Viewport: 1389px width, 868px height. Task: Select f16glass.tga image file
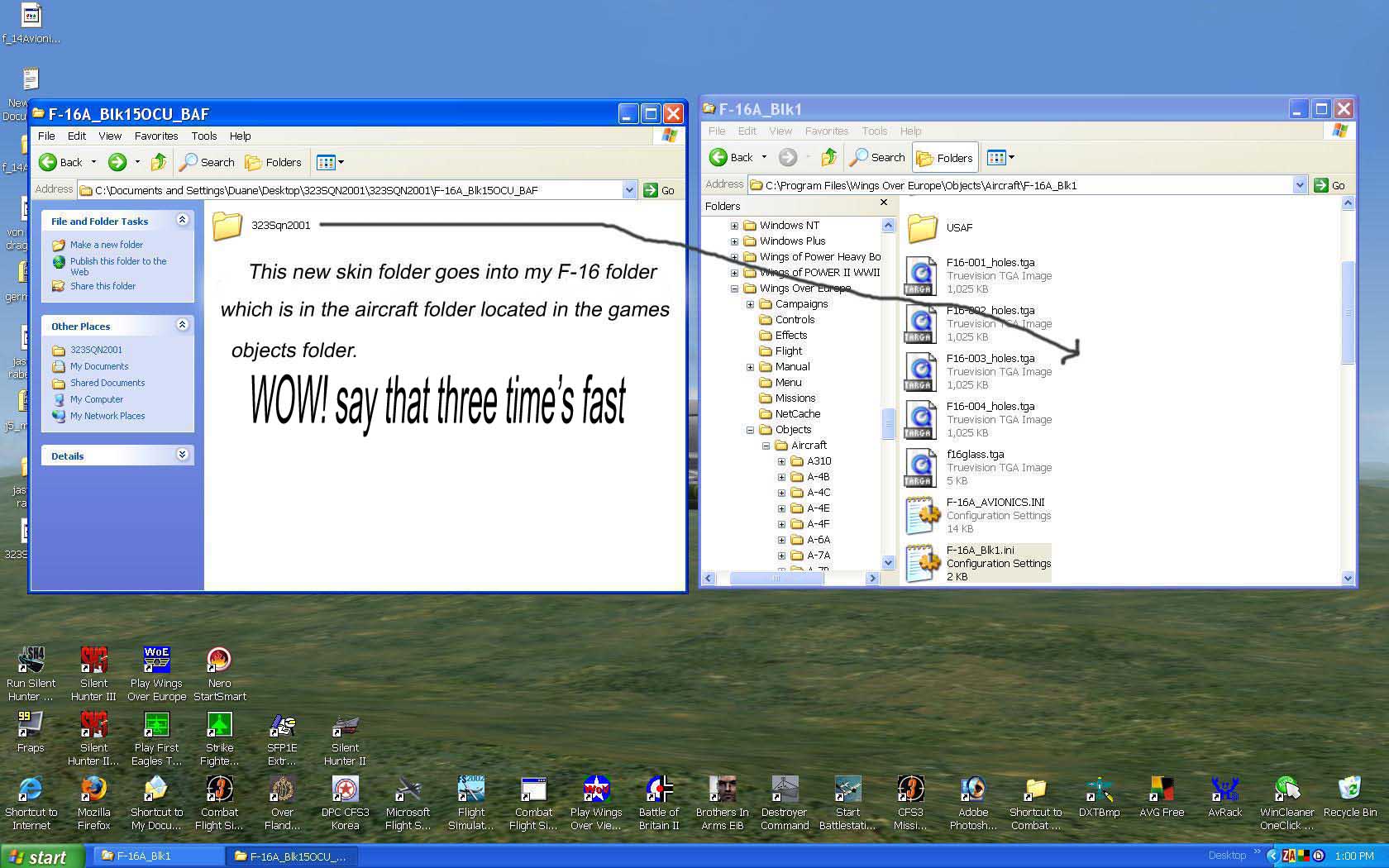click(x=978, y=467)
